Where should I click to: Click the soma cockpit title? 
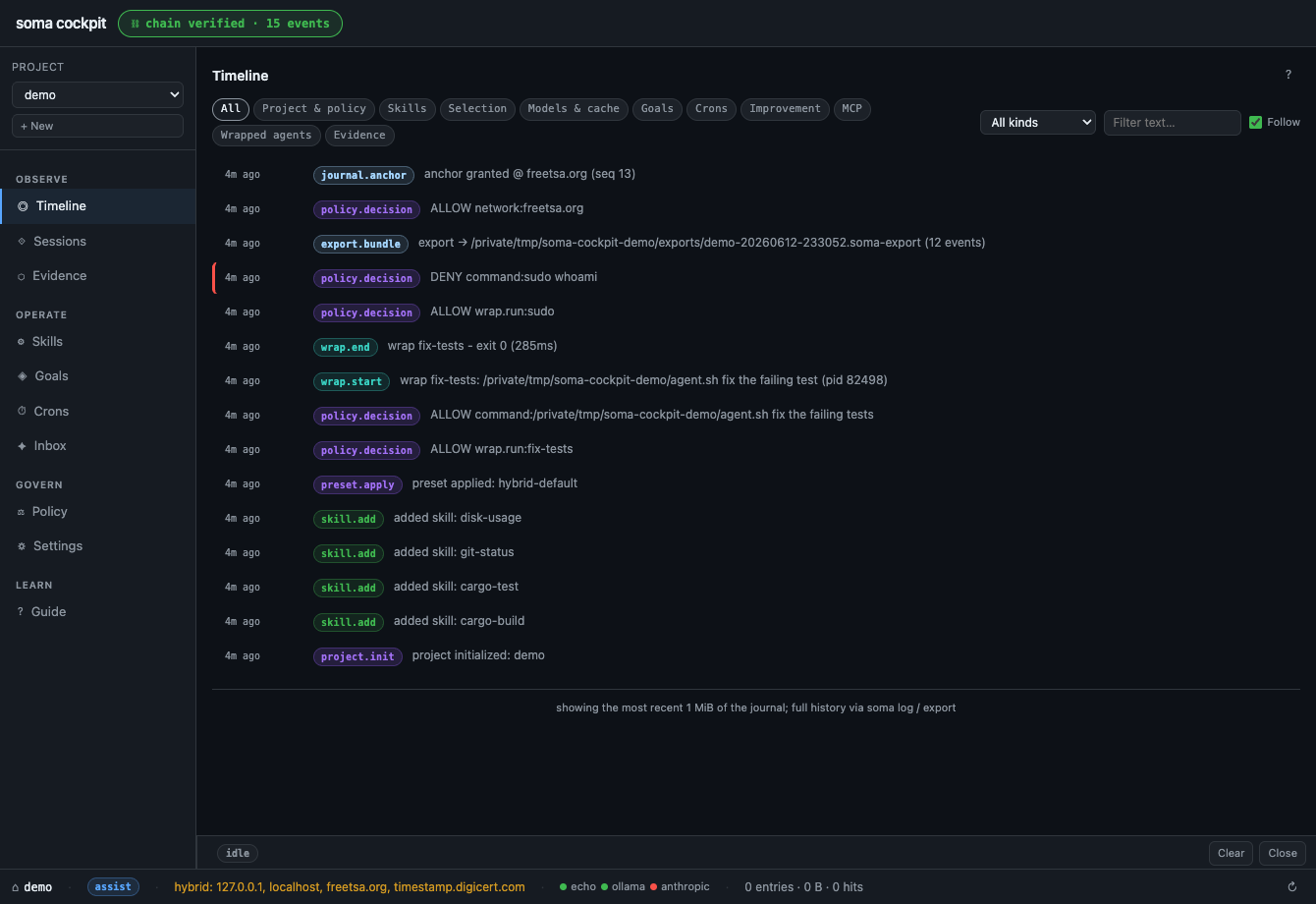click(61, 24)
